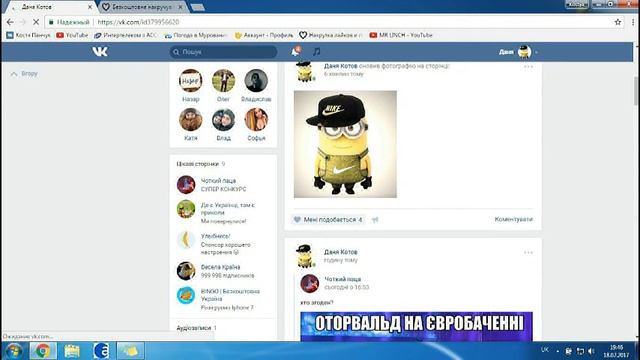Click Катя friend avatar
This screenshot has height=360, width=640.
point(191,120)
